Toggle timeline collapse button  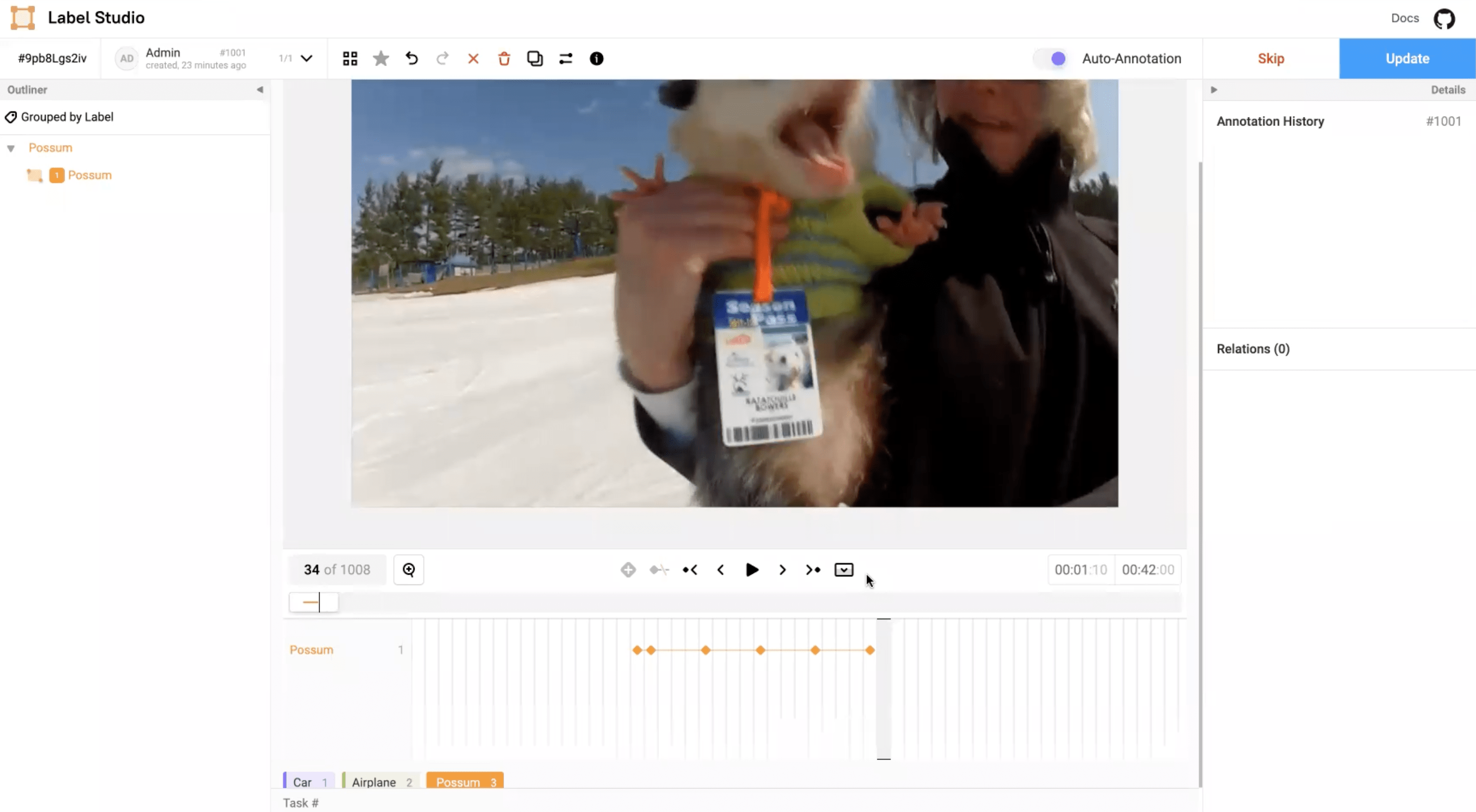tap(844, 570)
